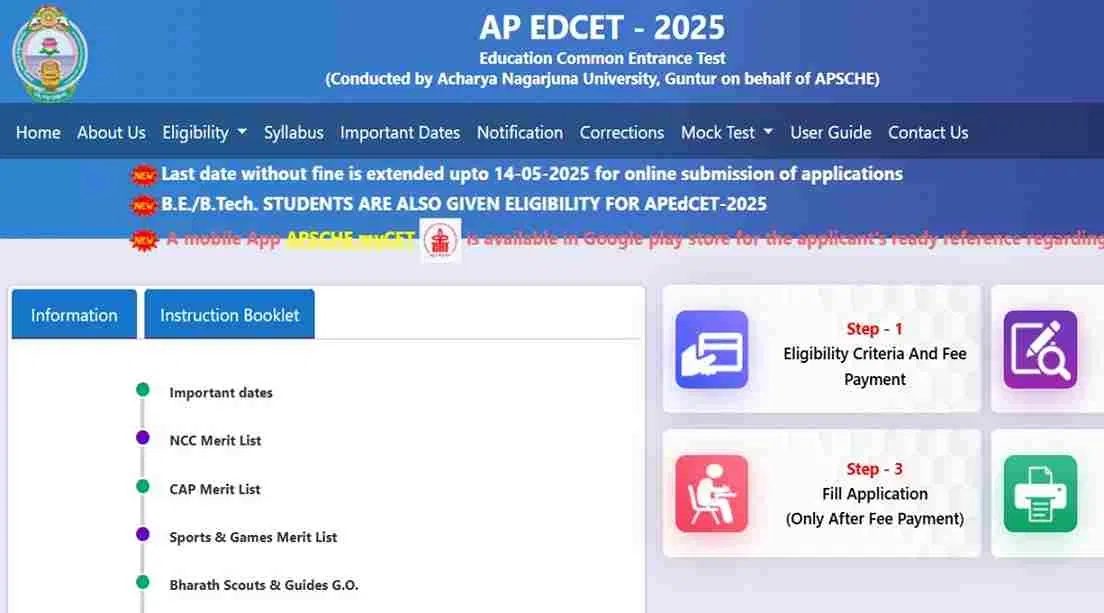This screenshot has width=1104, height=613.
Task: Switch to the Instruction Booklet tab
Action: [229, 315]
